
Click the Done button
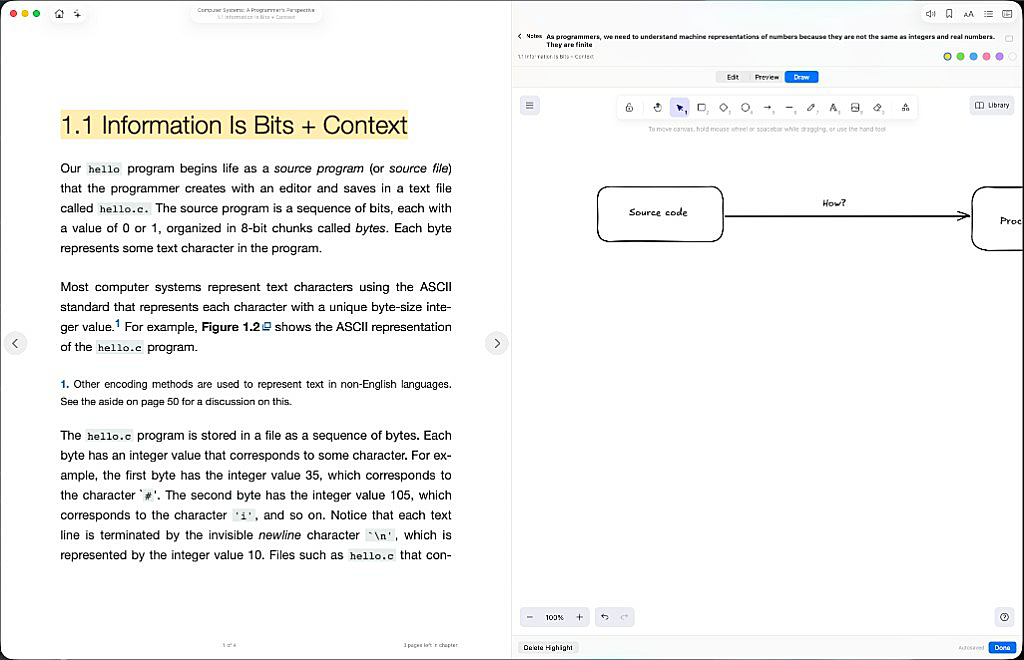point(1002,648)
